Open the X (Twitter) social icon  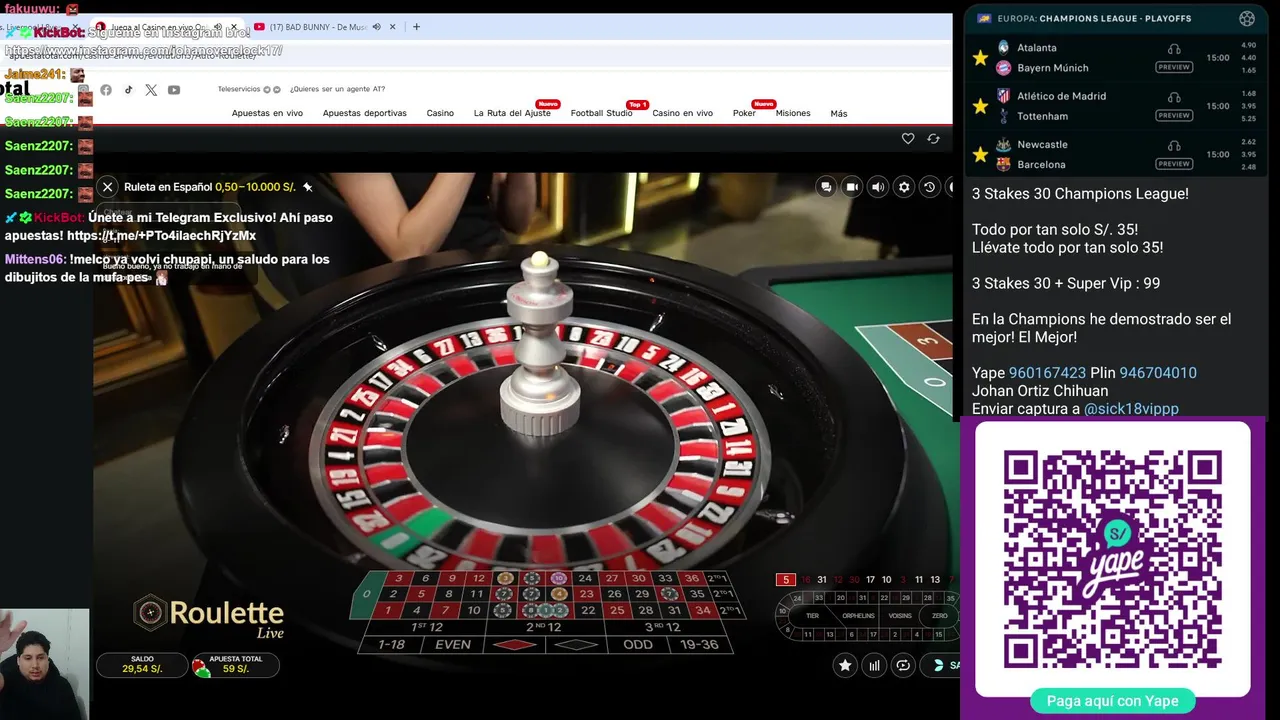(151, 90)
